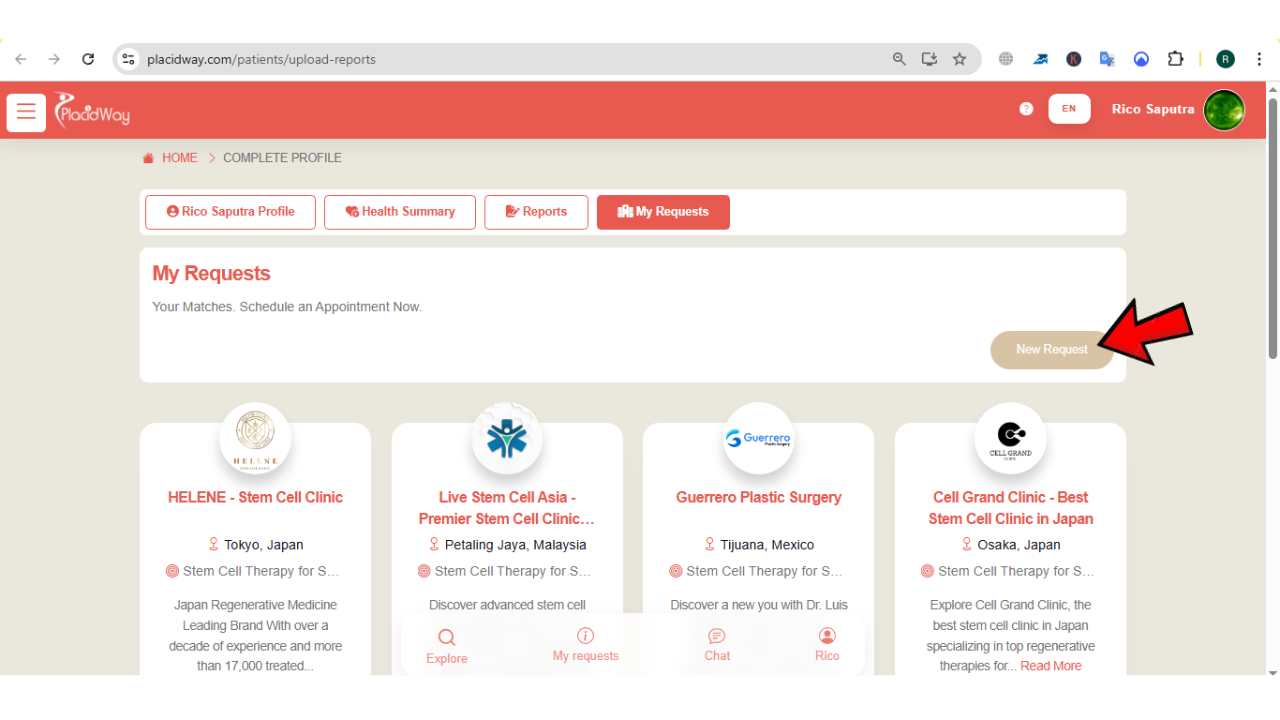Screen dimensions: 1280x720
Task: Click the PlacidWay logo
Action: click(x=92, y=111)
